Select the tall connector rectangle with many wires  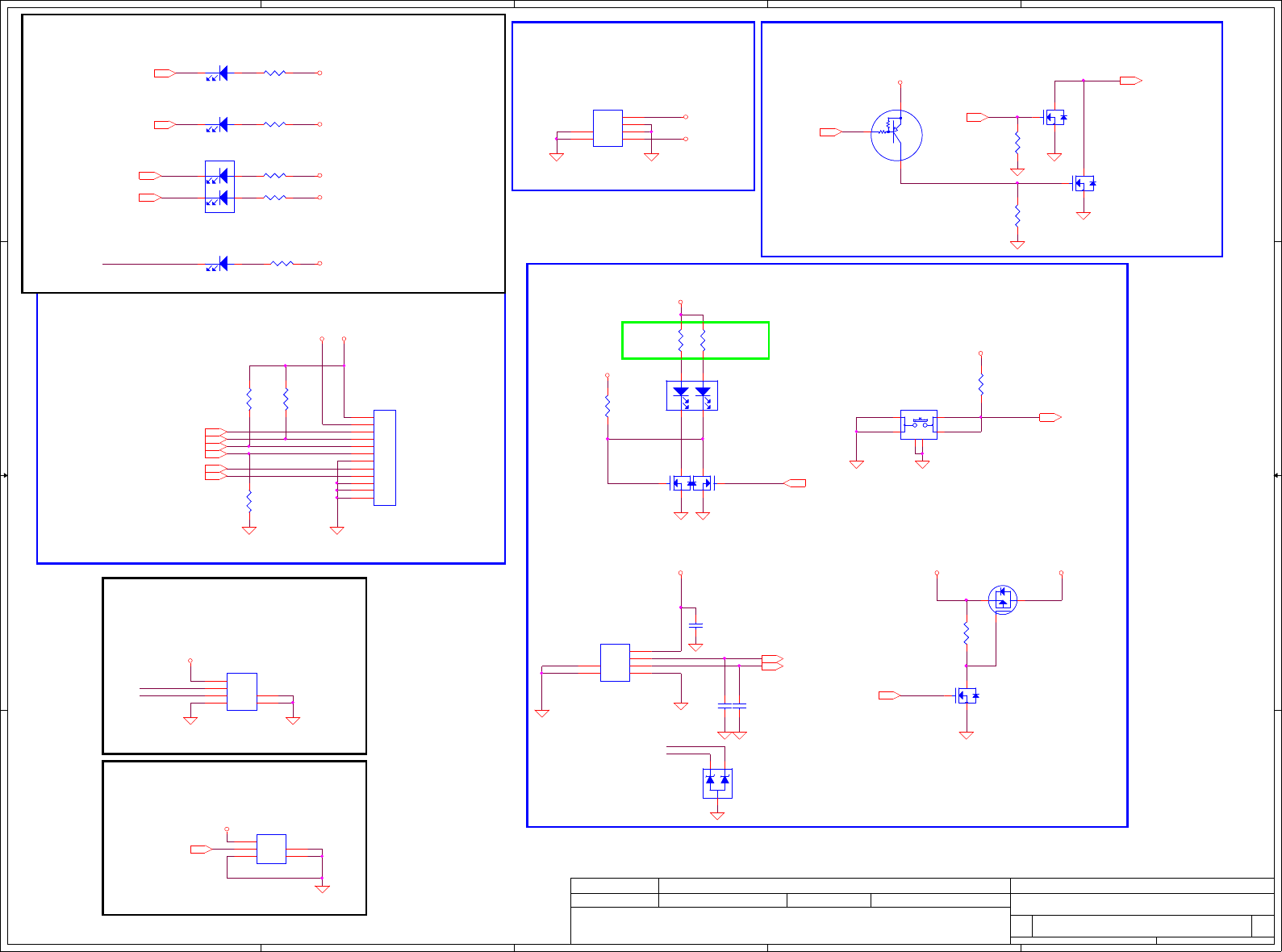[x=385, y=457]
